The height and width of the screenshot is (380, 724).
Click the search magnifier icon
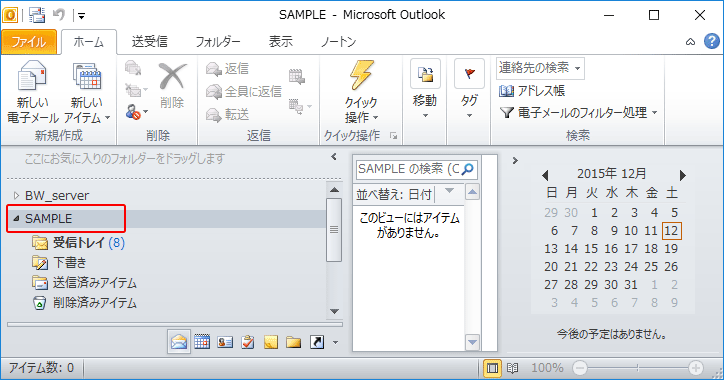click(468, 169)
